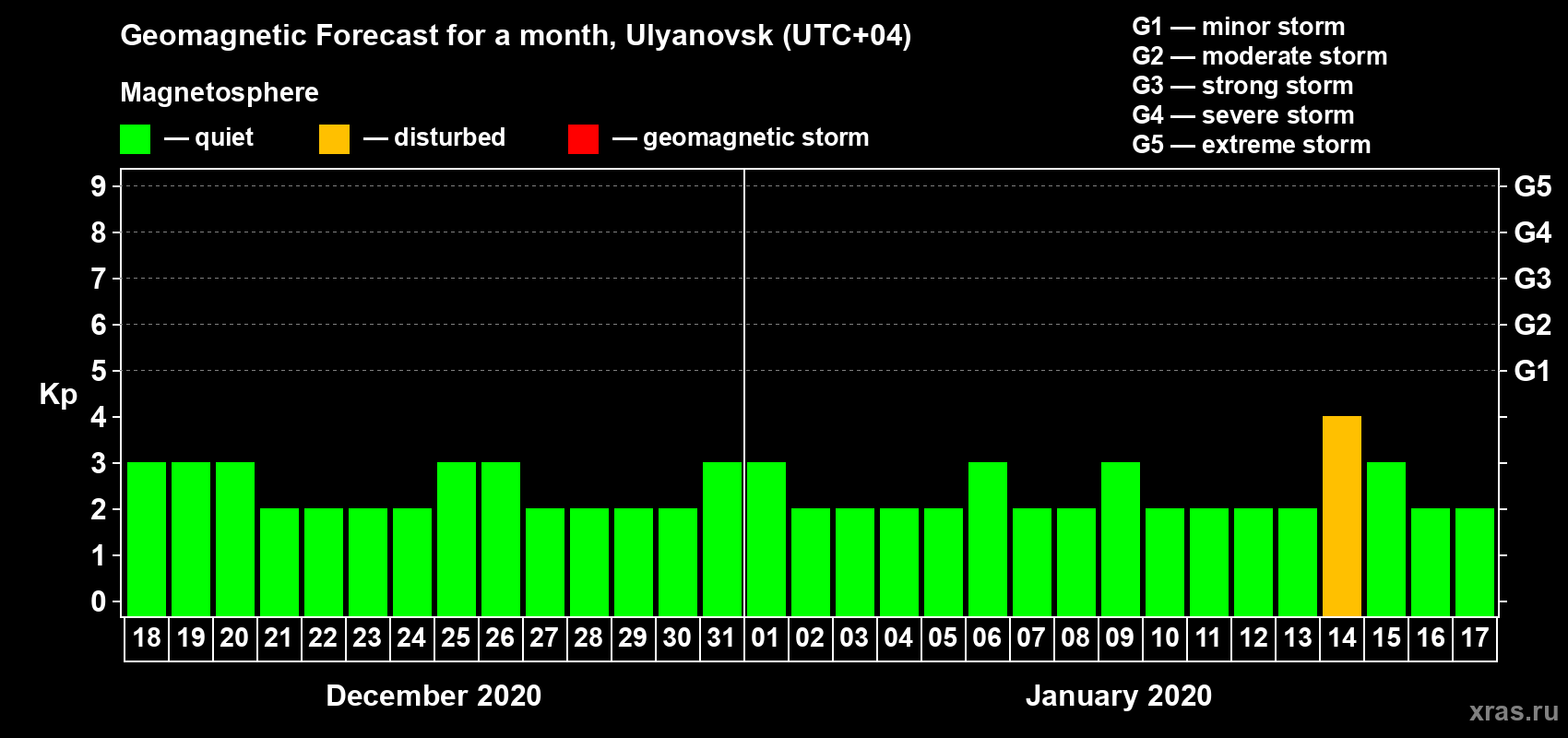This screenshot has width=1568, height=738.
Task: Click the December 2020 month label
Action: (434, 696)
